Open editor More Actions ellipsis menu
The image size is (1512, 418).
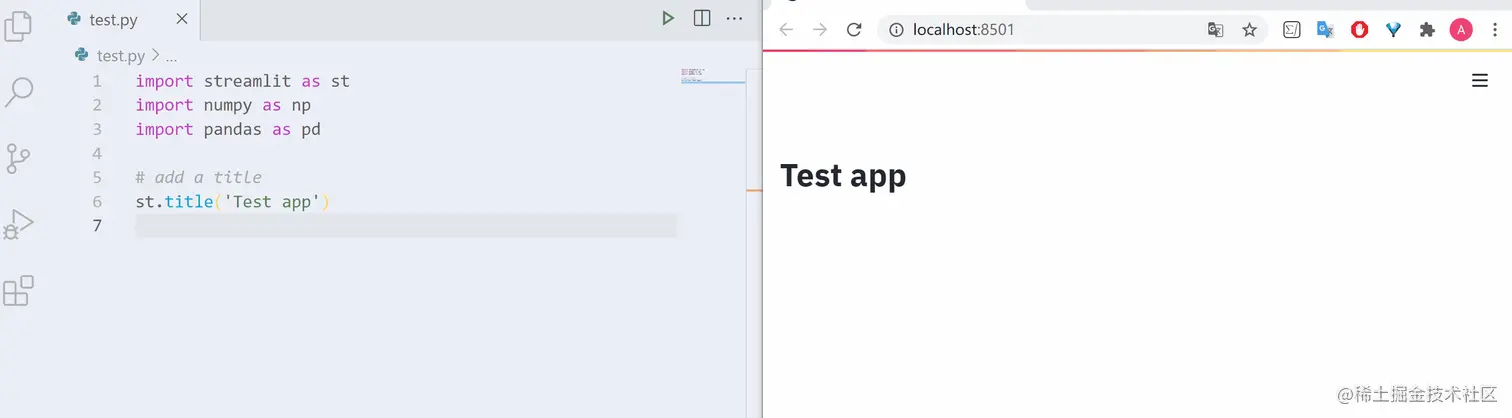coord(734,18)
